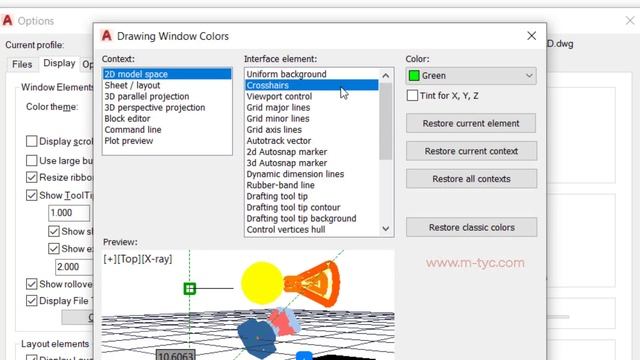The width and height of the screenshot is (640, 360).
Task: Click the green pickbox crosshair in preview
Action: coord(189,289)
